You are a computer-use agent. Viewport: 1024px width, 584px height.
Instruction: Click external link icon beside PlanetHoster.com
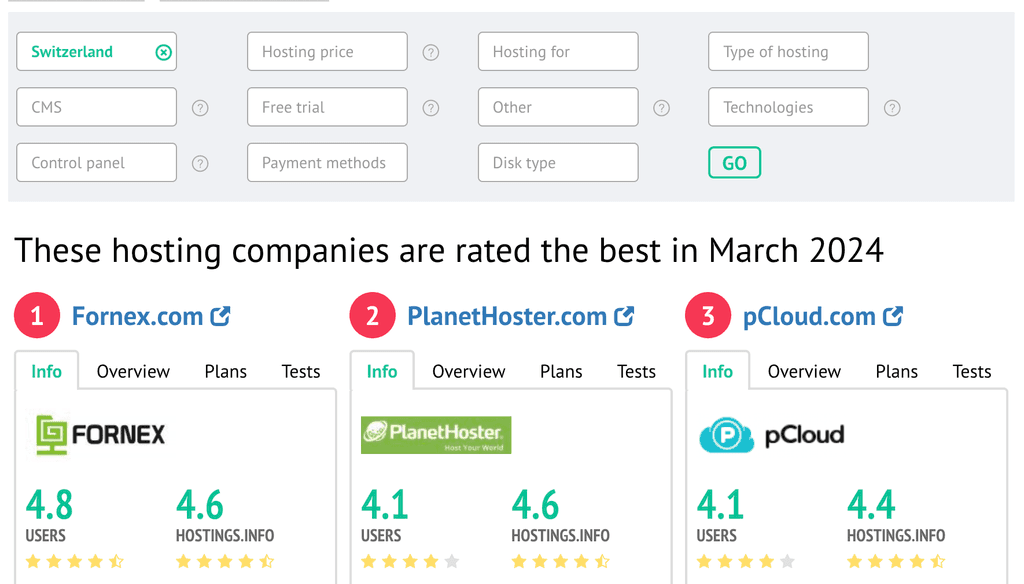point(624,317)
